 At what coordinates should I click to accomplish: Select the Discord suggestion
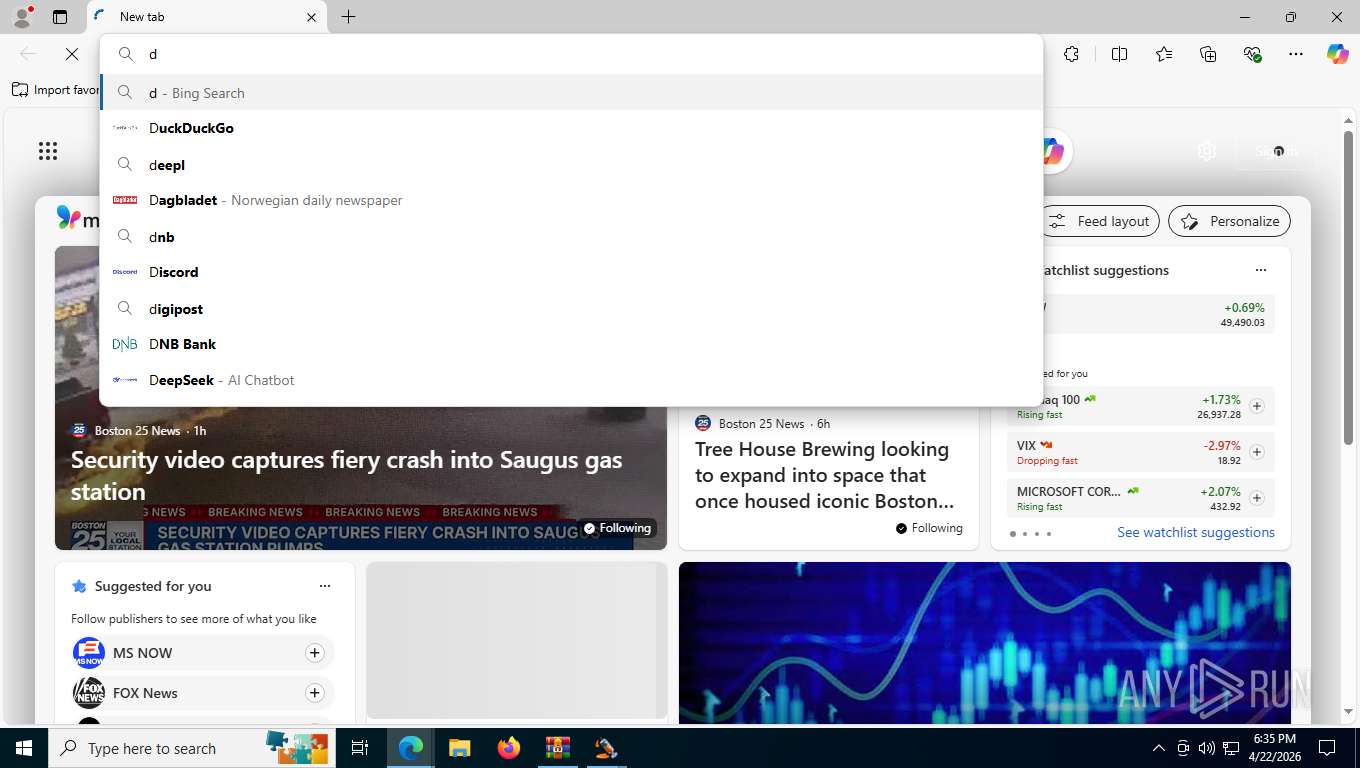tap(571, 272)
